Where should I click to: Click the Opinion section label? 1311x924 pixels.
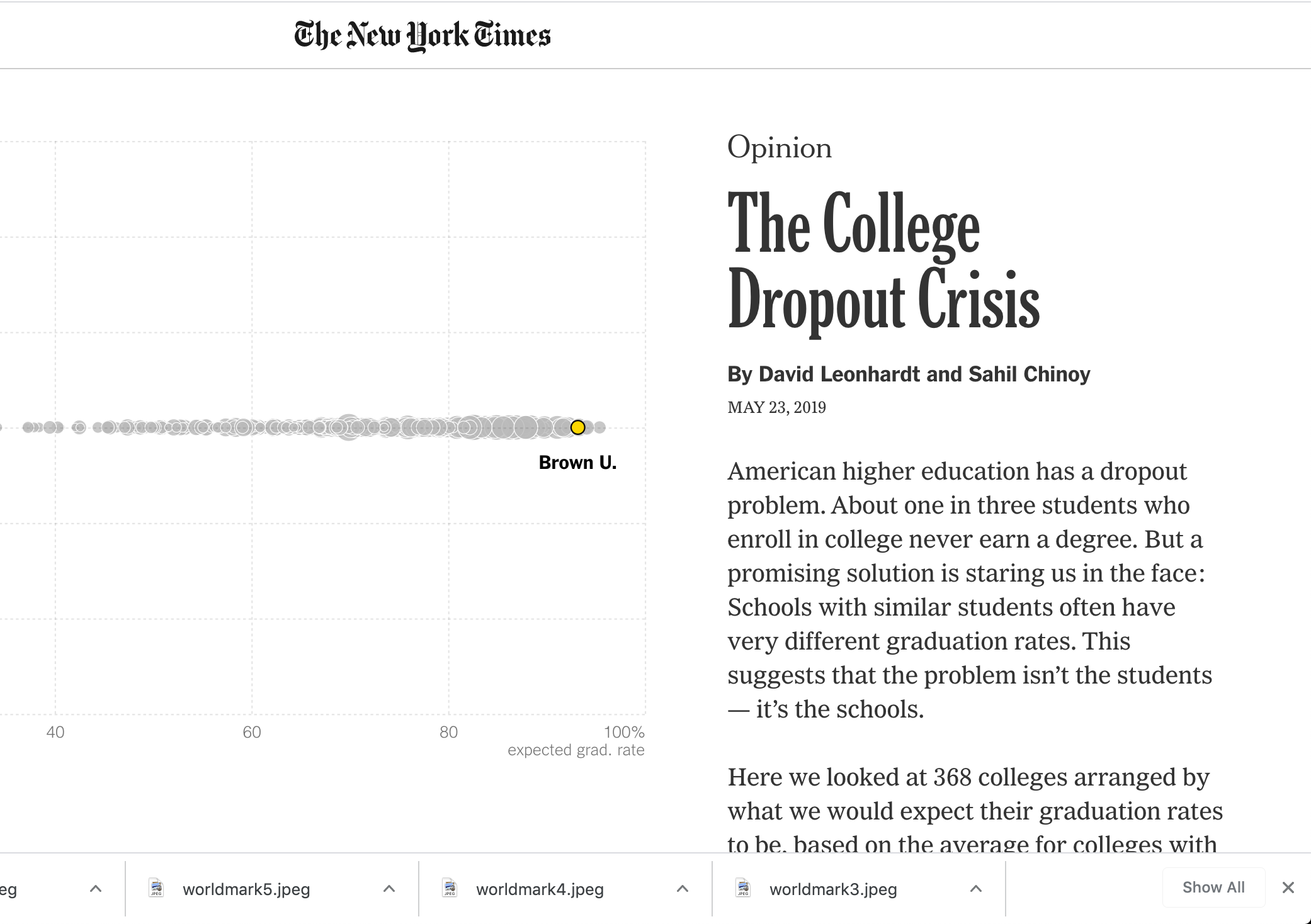click(x=779, y=148)
